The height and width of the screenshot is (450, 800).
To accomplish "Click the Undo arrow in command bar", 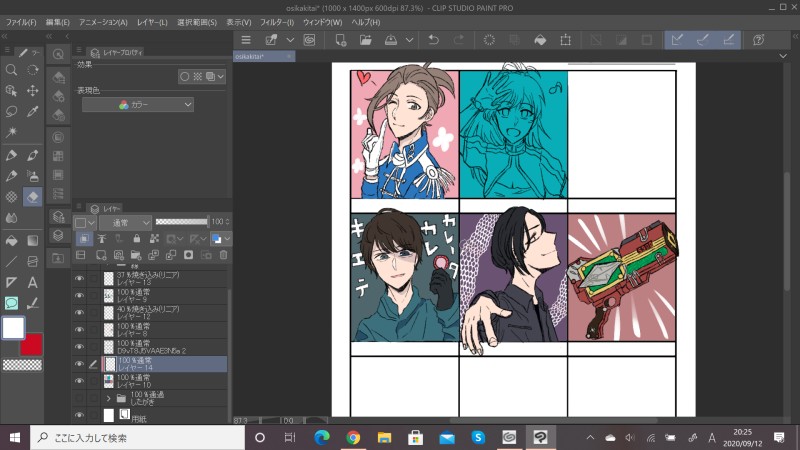I will click(x=433, y=40).
